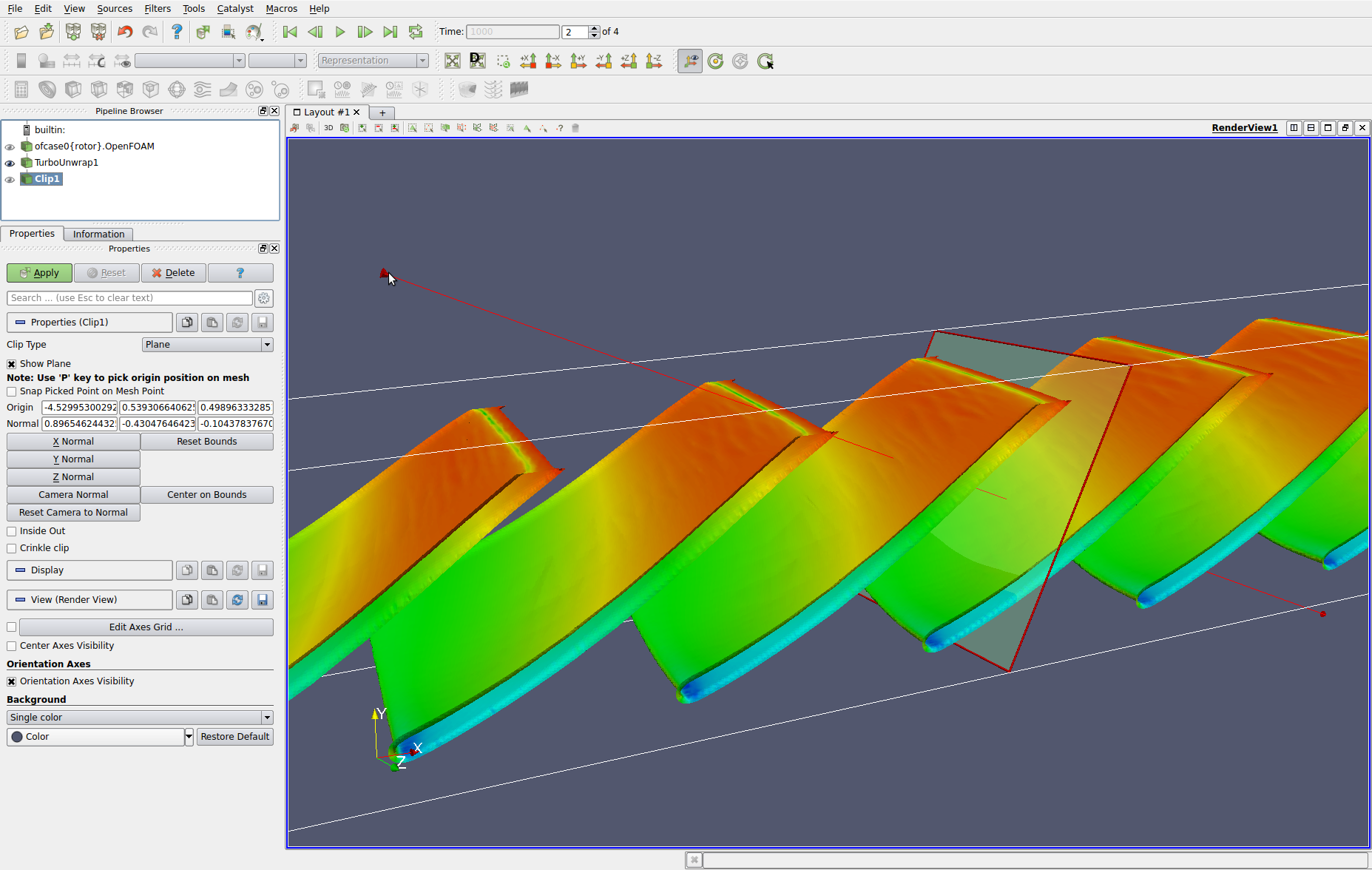Click the X Normal button
1372x870 pixels.
pos(73,442)
